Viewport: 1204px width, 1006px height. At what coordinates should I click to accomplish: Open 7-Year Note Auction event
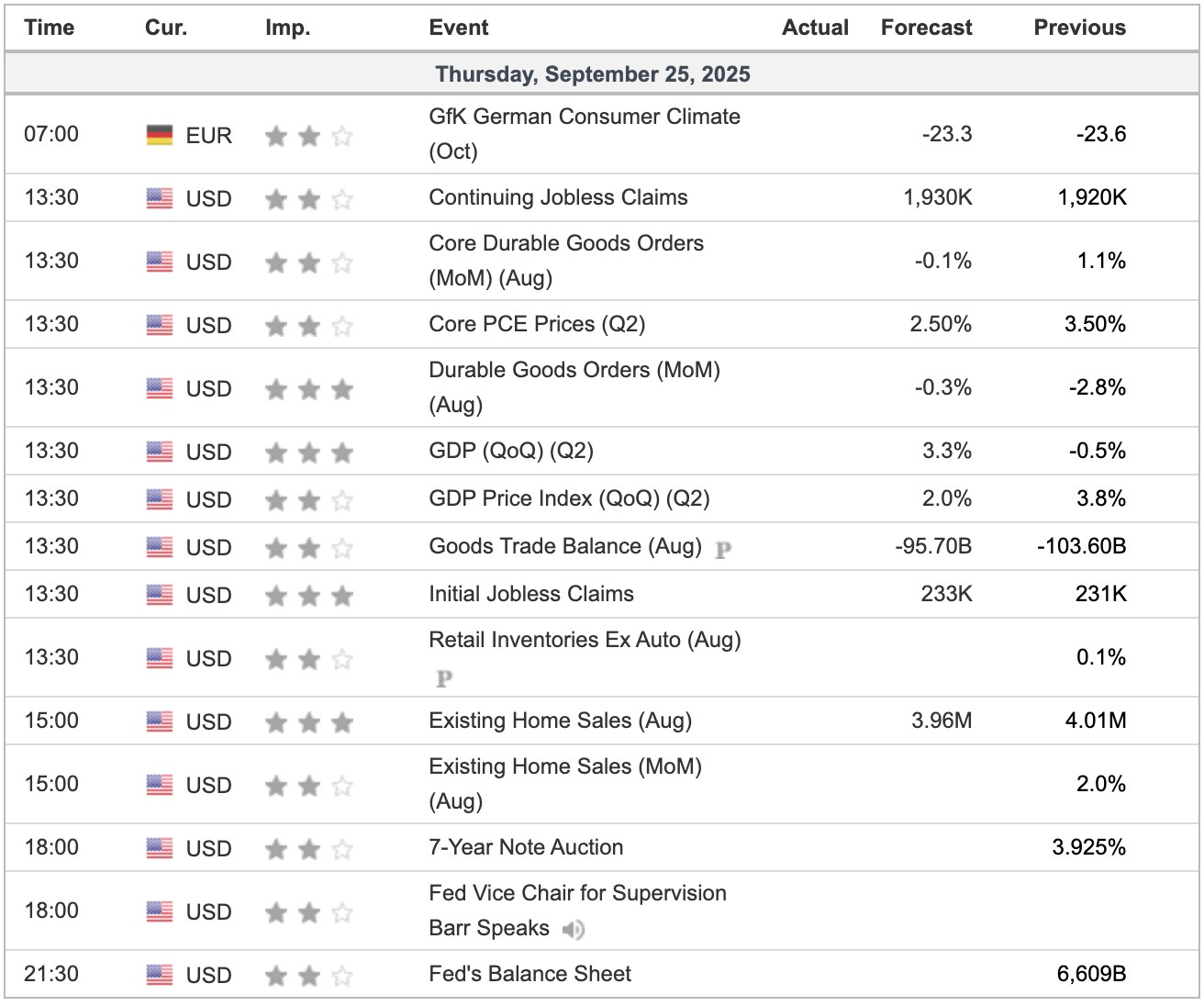click(526, 847)
